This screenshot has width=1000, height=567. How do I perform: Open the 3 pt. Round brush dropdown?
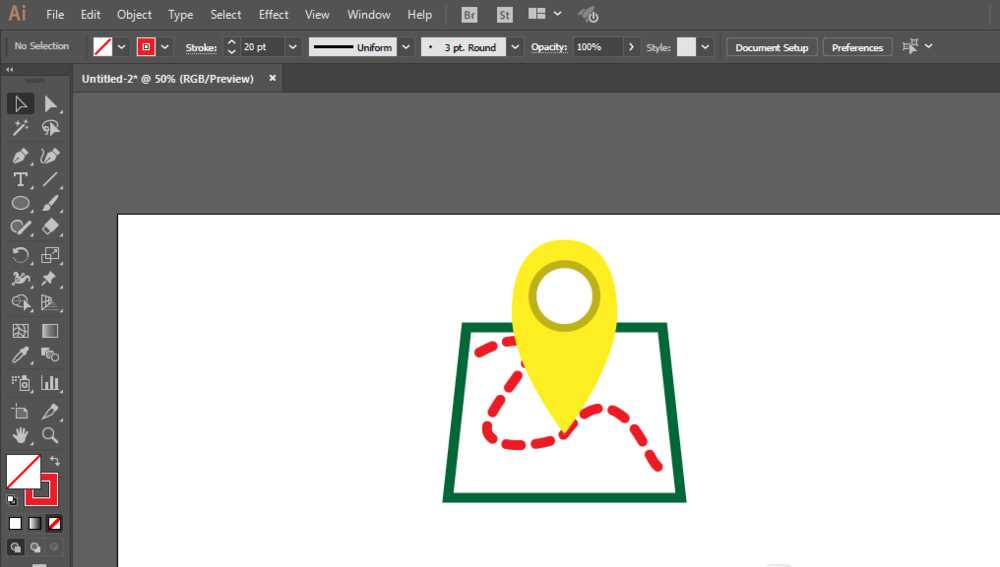[515, 47]
